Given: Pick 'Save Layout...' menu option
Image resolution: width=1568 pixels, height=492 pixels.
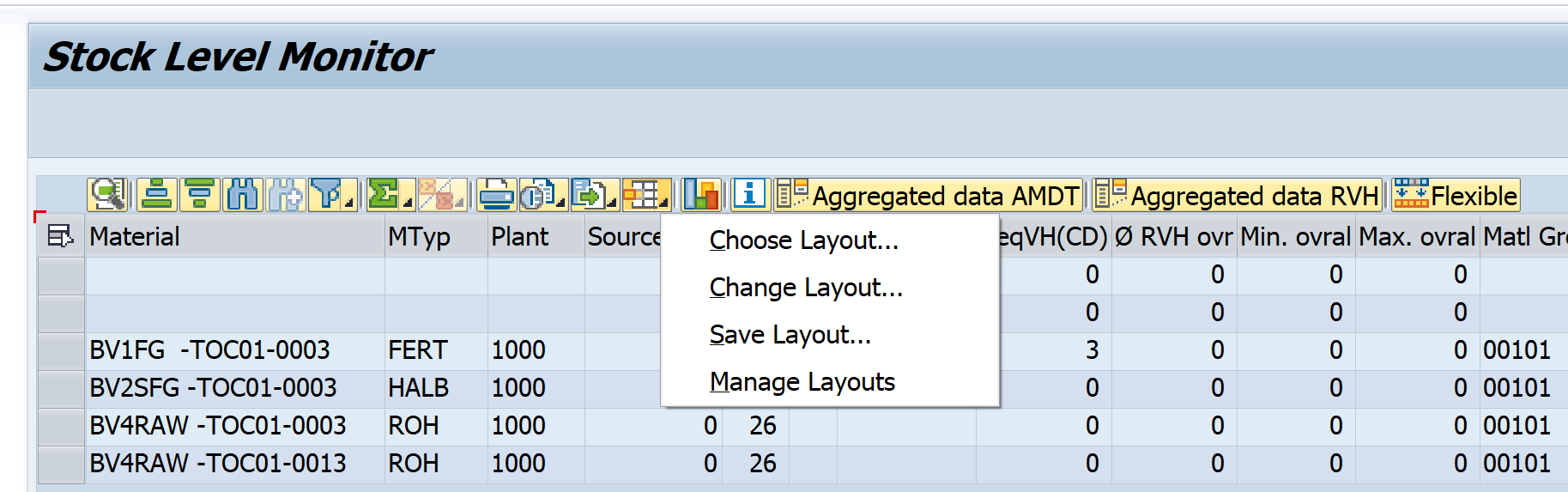Looking at the screenshot, I should click(790, 335).
